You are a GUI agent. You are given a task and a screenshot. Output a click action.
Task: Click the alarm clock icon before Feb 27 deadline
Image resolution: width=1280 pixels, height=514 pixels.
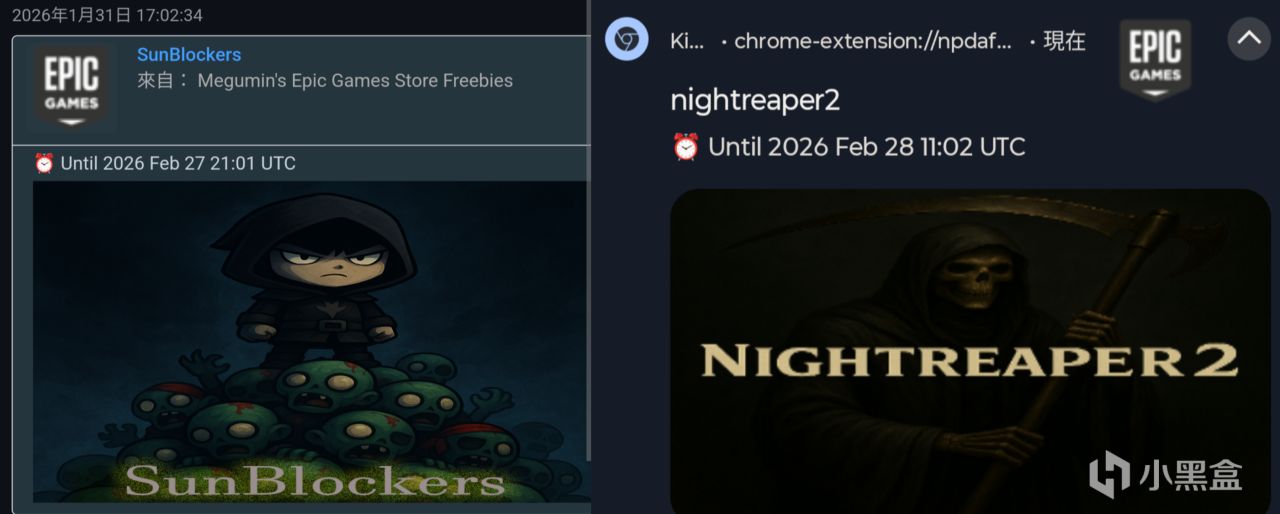44,163
